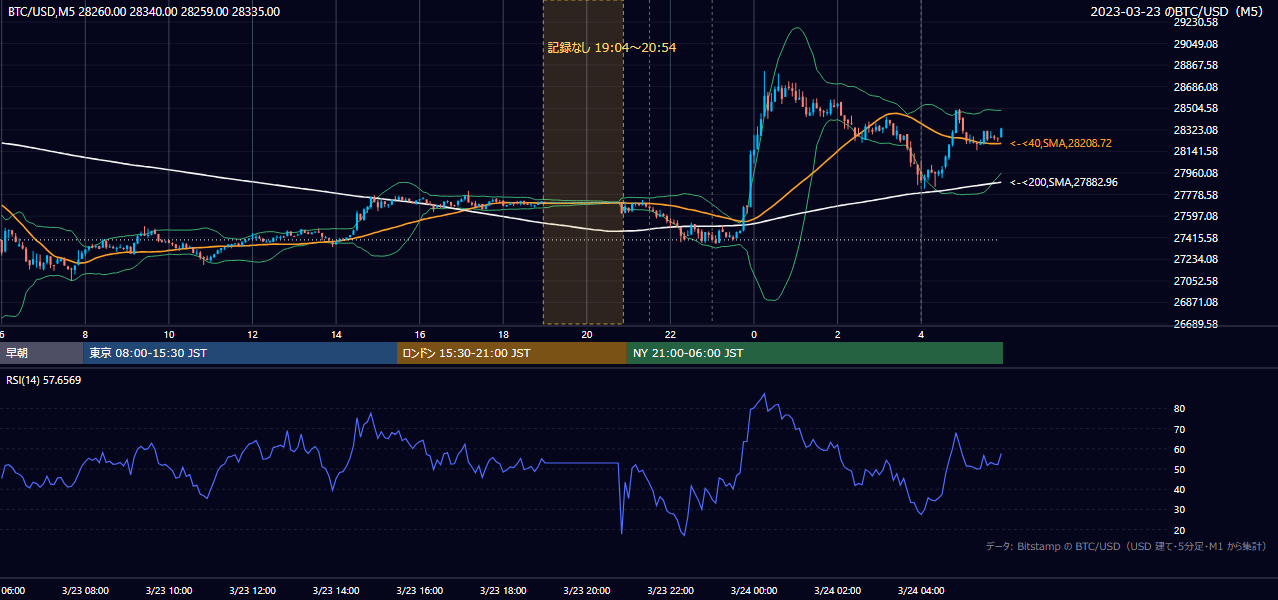Click the 3/23 10:00 date axis label
Screen dimensions: 1278x600
click(x=169, y=591)
